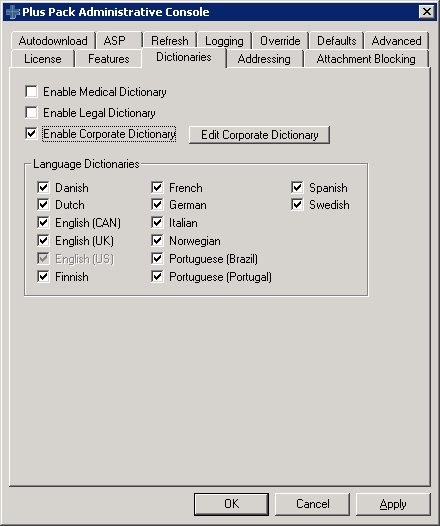Select the Override tab
This screenshot has width=440, height=526.
pyautogui.click(x=280, y=41)
